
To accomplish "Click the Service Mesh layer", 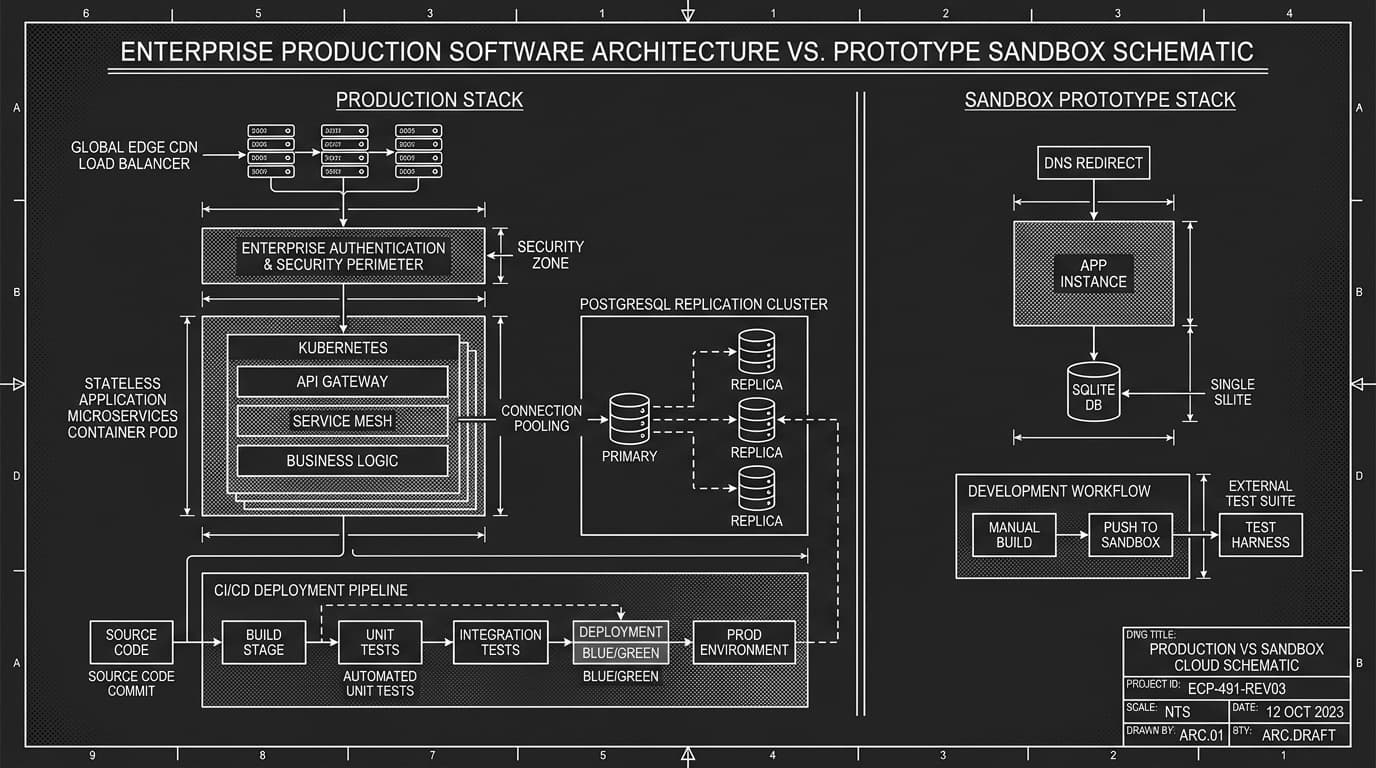I will coord(342,421).
